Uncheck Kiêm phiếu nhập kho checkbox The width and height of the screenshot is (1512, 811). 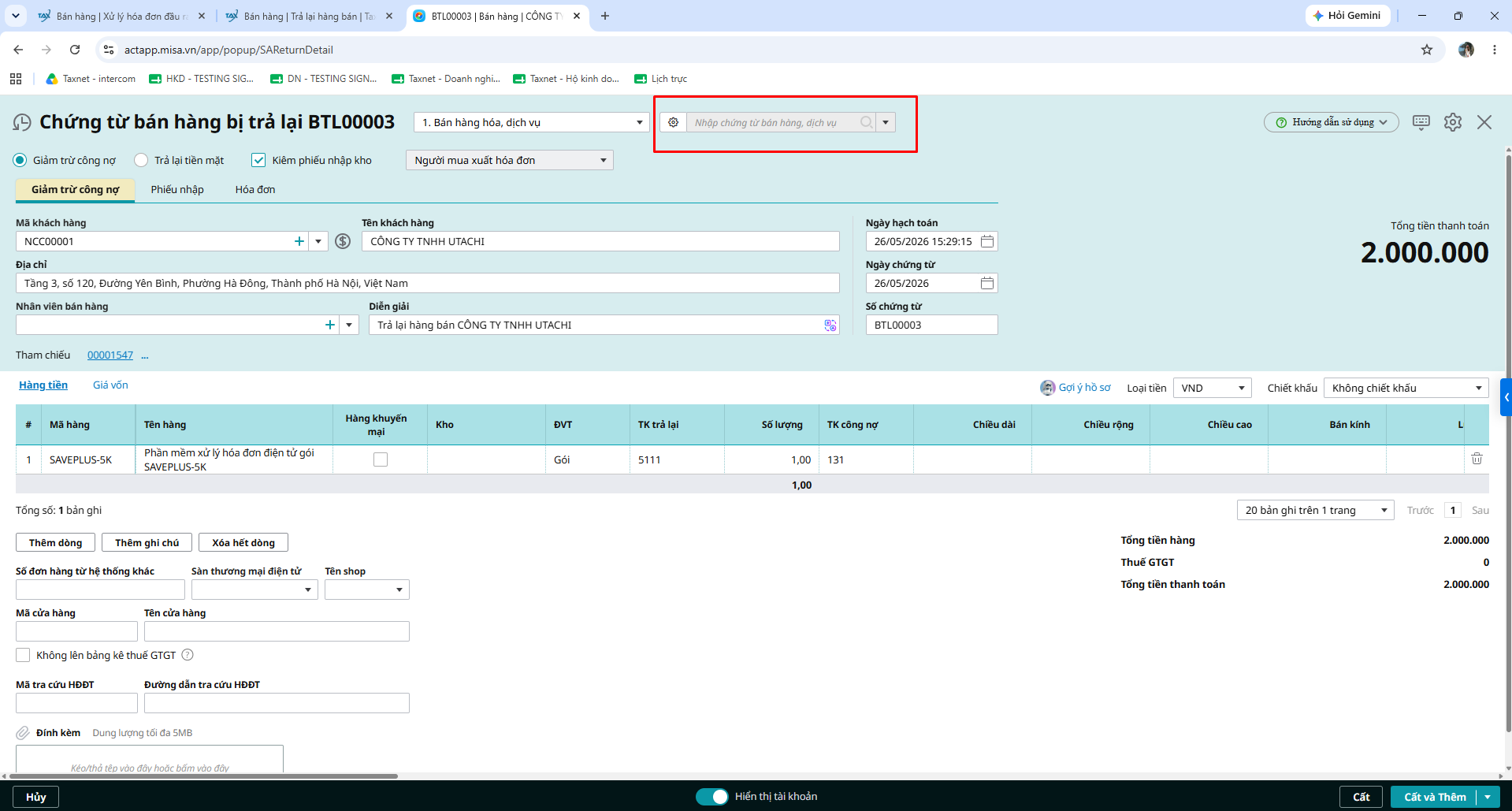tap(258, 160)
